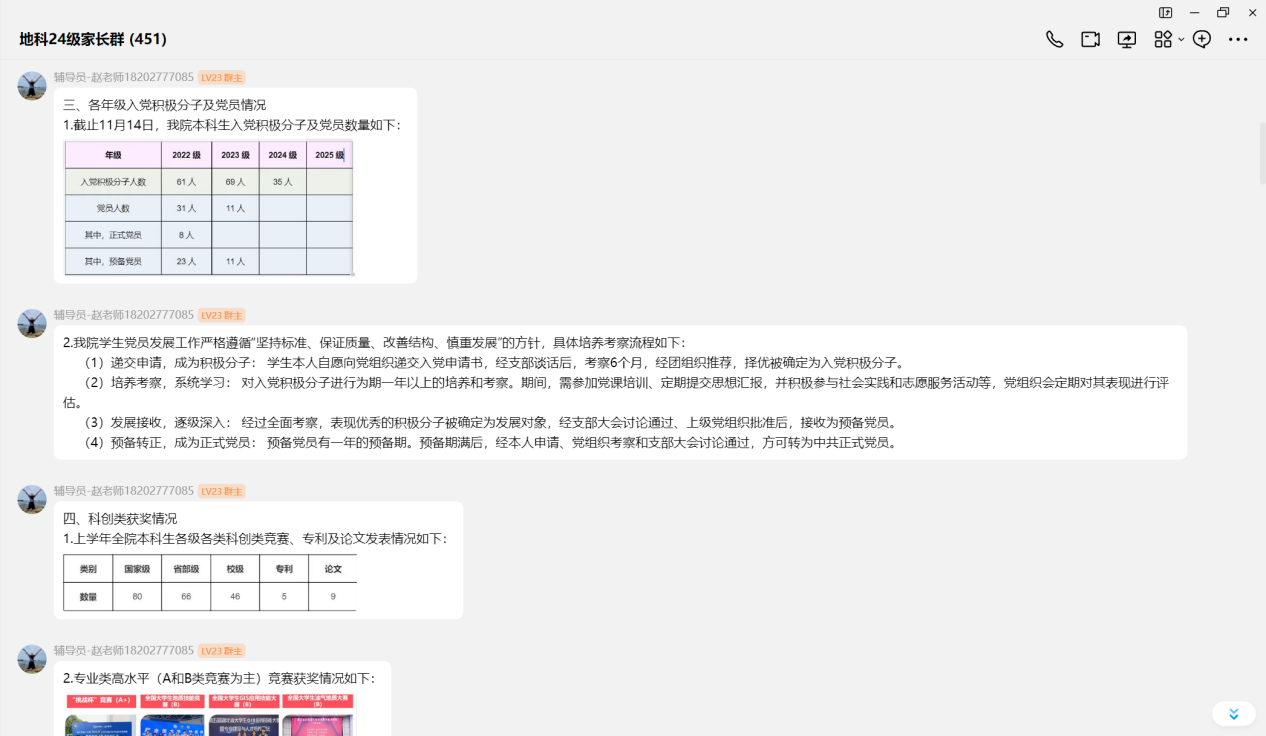
Task: Click the first message sender avatar
Action: (x=32, y=86)
